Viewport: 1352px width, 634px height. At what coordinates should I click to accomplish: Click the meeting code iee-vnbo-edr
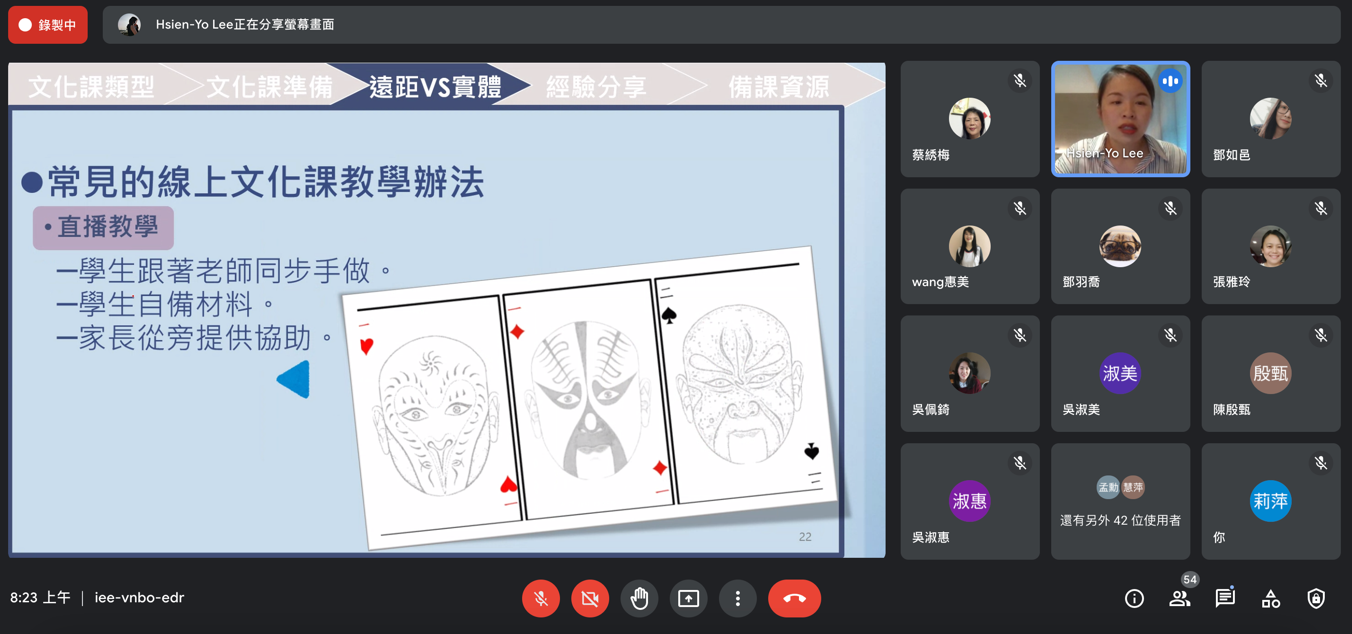[140, 597]
